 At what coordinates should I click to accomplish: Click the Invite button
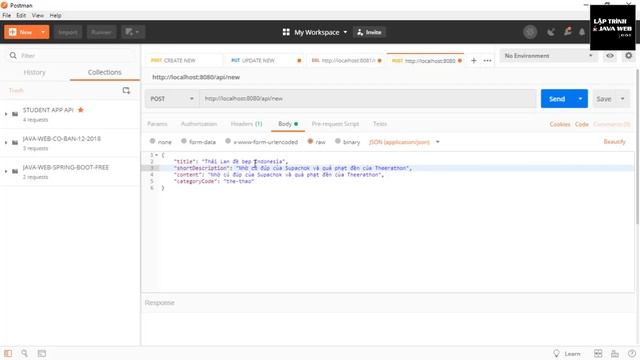tap(369, 32)
